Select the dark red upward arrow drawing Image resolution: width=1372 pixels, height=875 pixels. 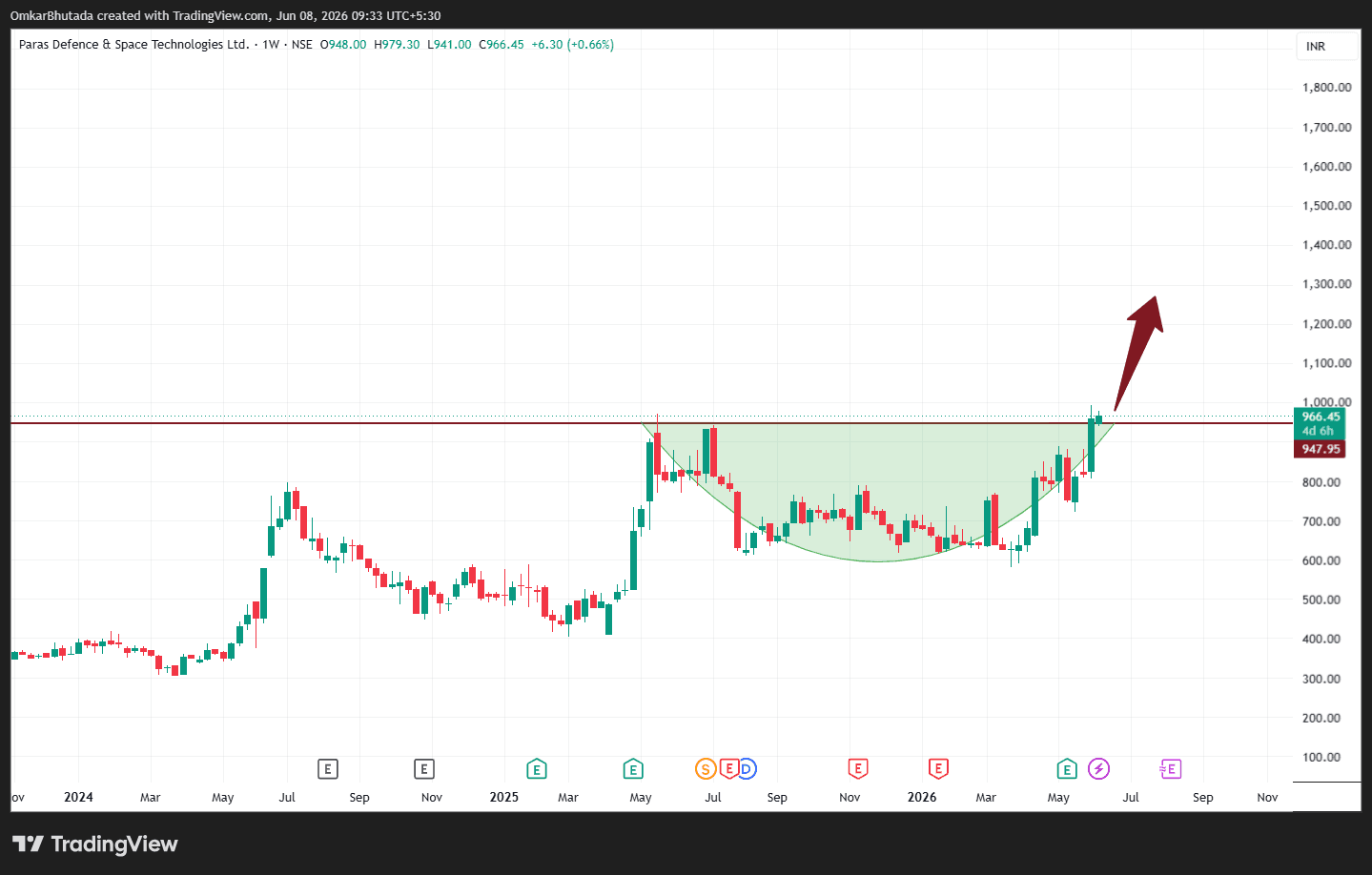click(x=1138, y=353)
